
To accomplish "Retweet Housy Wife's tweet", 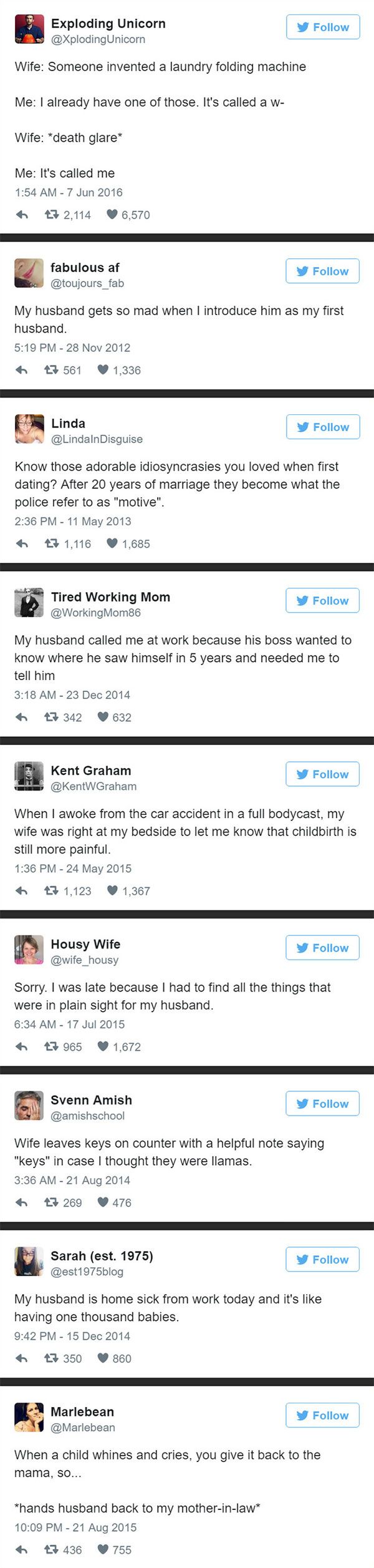I will click(52, 1047).
